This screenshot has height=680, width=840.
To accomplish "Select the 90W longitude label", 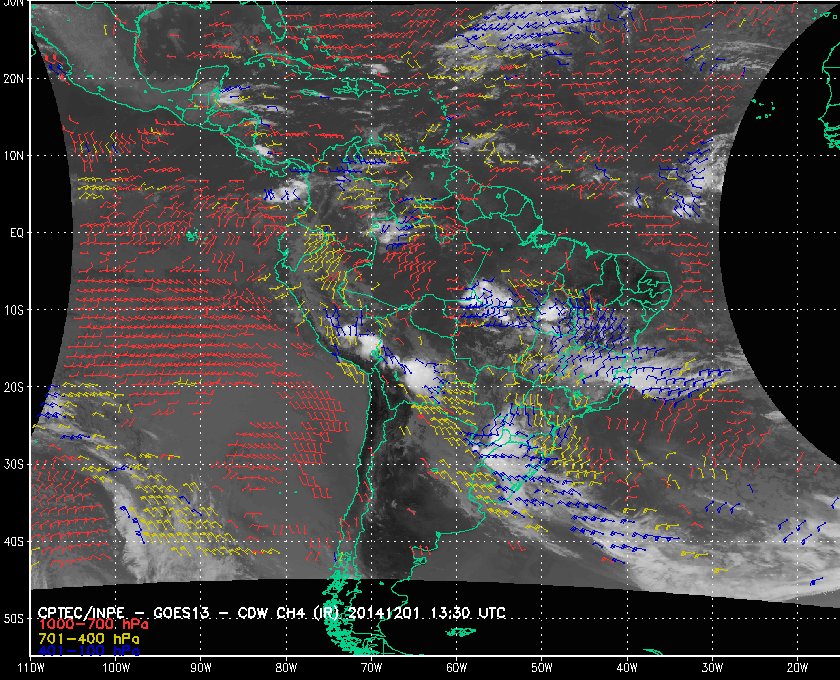I will pos(201,668).
